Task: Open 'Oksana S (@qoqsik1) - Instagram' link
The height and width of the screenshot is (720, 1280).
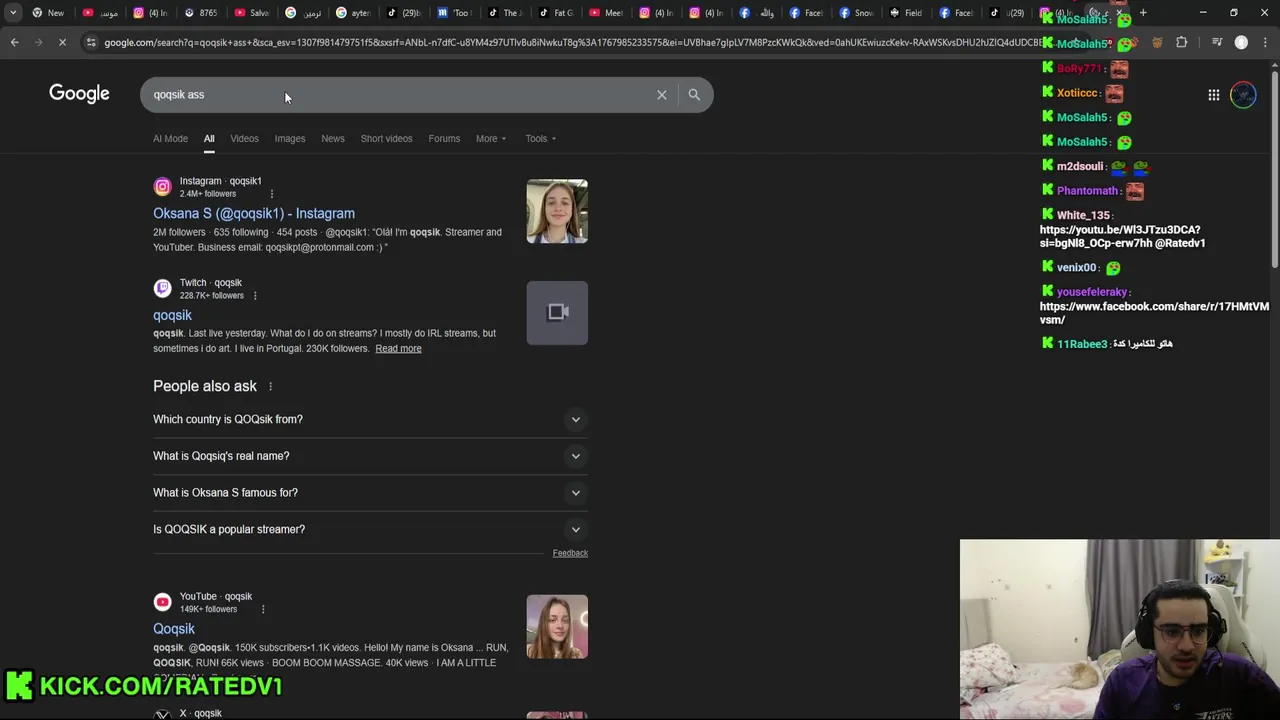Action: tap(254, 214)
